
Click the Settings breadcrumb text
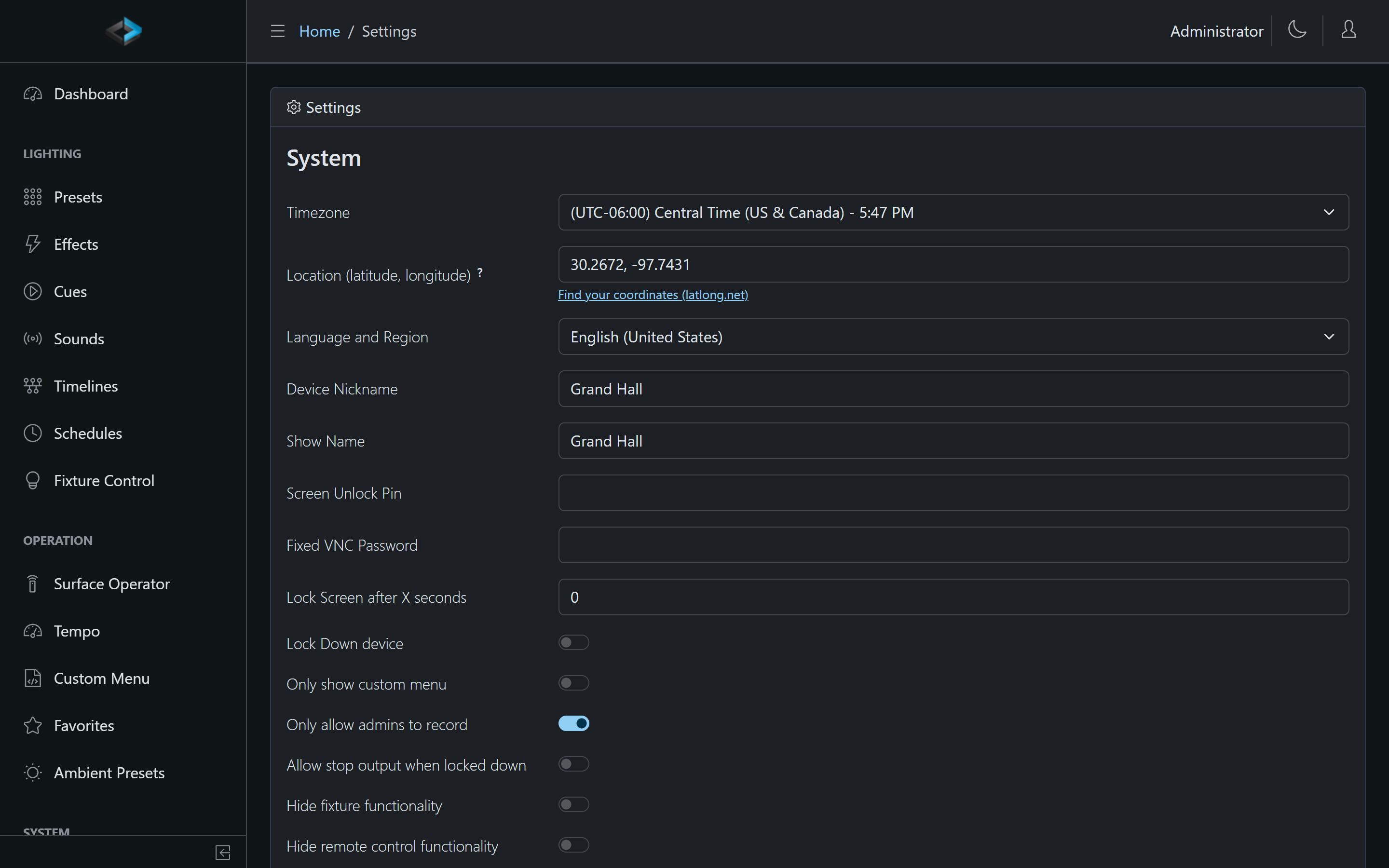[x=389, y=31]
